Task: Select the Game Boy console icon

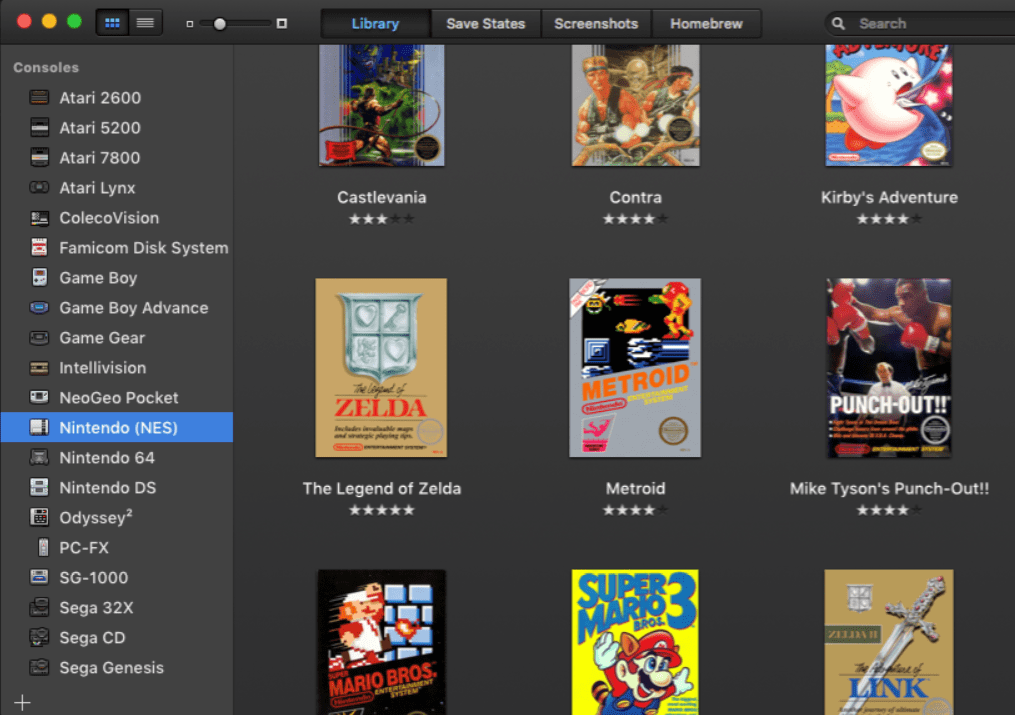Action: [39, 278]
